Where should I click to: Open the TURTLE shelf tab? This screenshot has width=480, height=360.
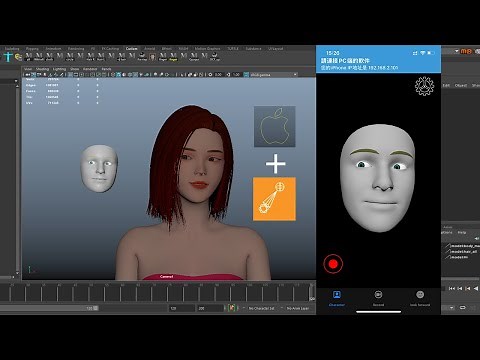tap(233, 49)
